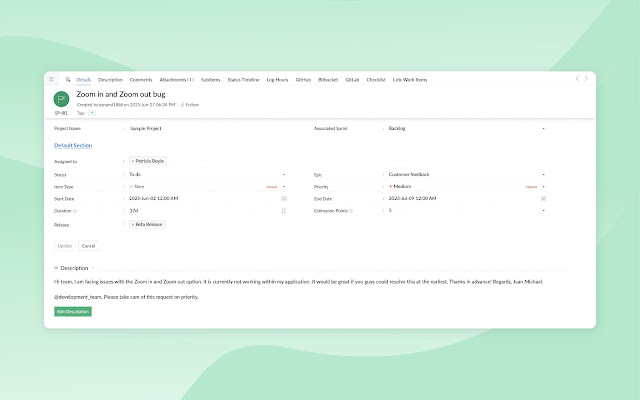640x400 pixels.
Task: Go to previous work item arrow
Action: [x=577, y=78]
